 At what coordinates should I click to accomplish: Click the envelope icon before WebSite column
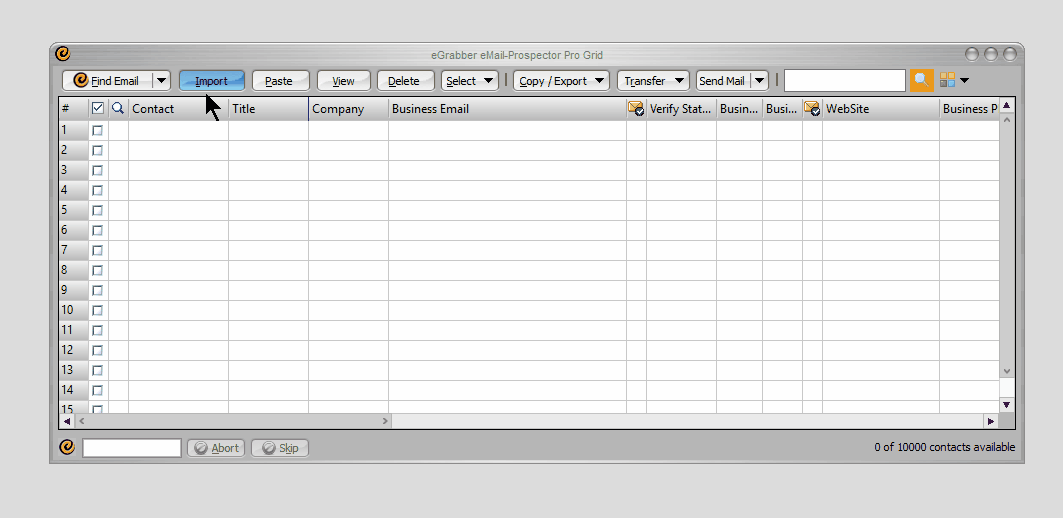pos(812,109)
